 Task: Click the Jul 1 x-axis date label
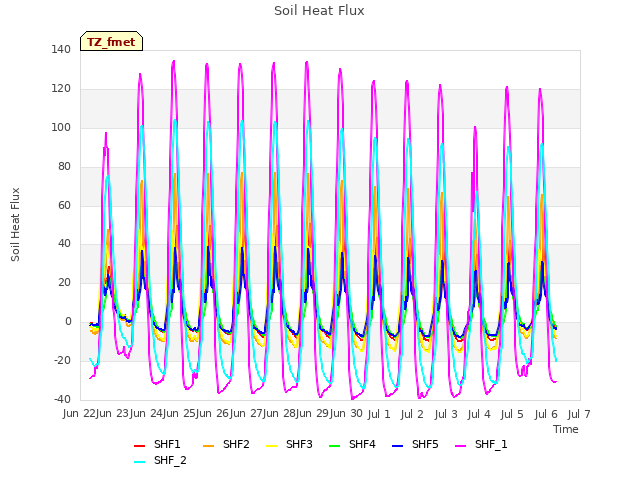click(x=379, y=414)
